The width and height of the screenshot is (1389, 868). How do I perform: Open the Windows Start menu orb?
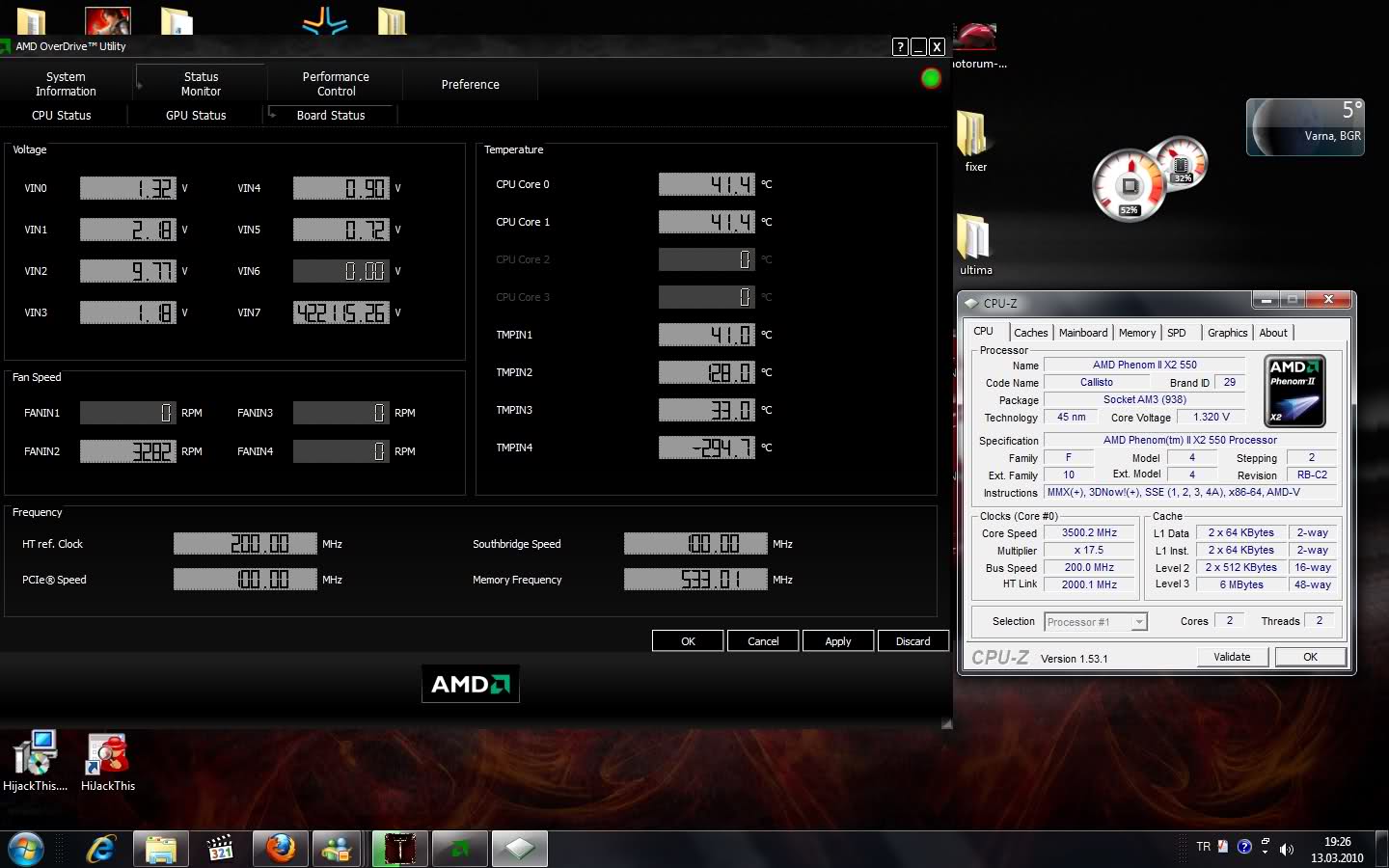tap(26, 850)
